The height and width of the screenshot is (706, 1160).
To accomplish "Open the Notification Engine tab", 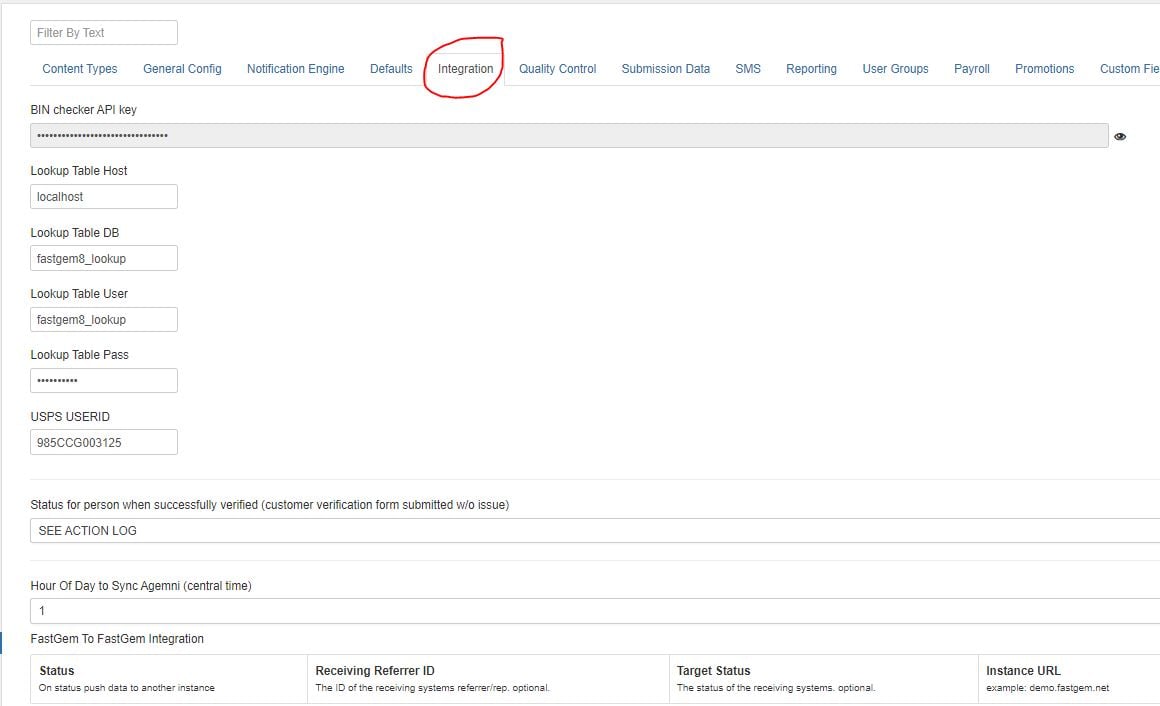I will pos(296,69).
